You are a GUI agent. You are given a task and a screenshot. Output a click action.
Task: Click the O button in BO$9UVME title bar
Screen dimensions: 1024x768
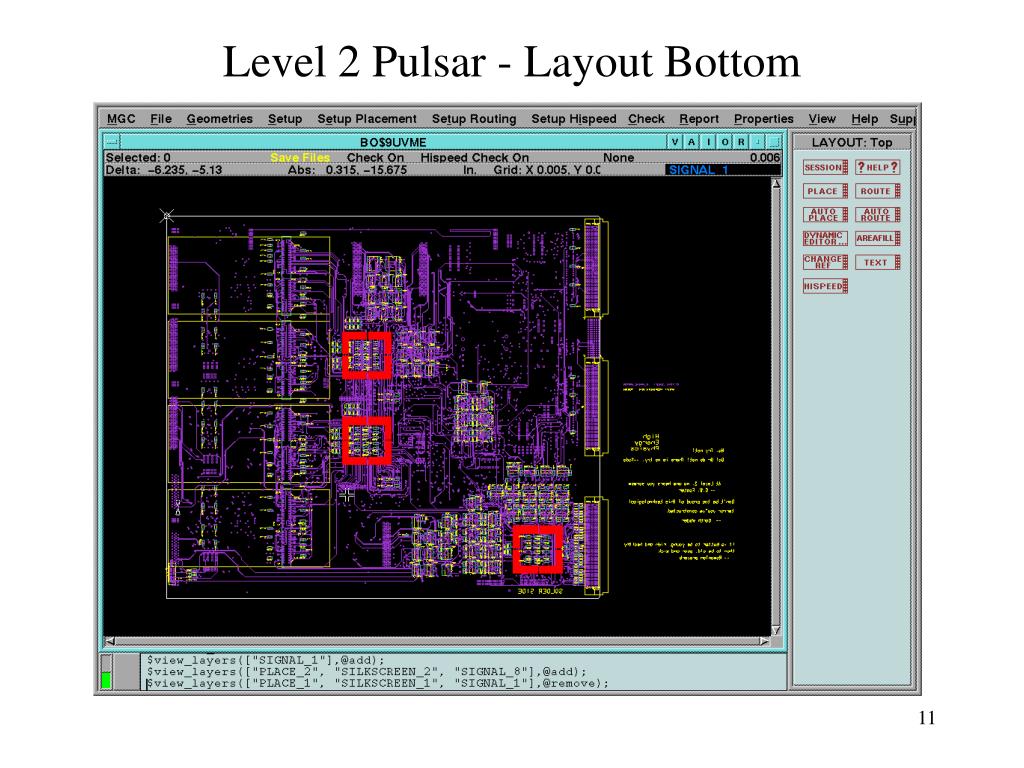tap(725, 142)
